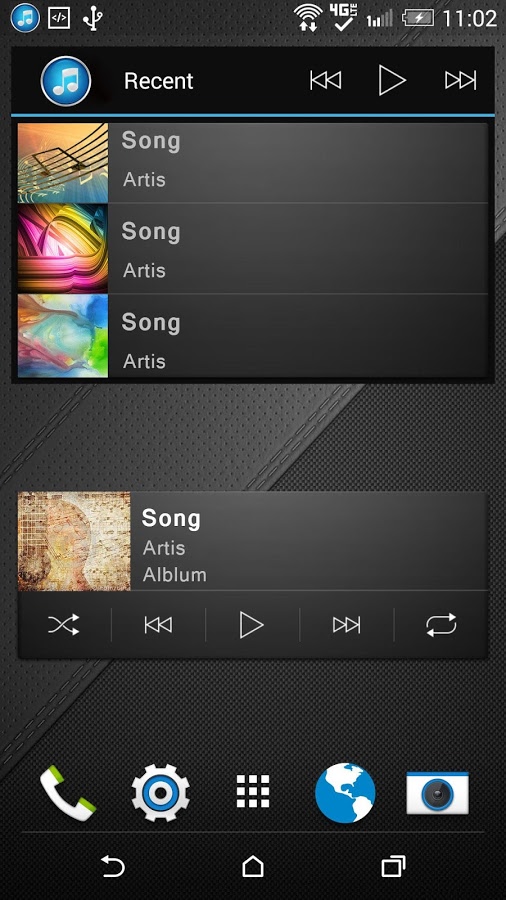
Task: Tap the blue music note icon in Recent widget
Action: [x=65, y=81]
